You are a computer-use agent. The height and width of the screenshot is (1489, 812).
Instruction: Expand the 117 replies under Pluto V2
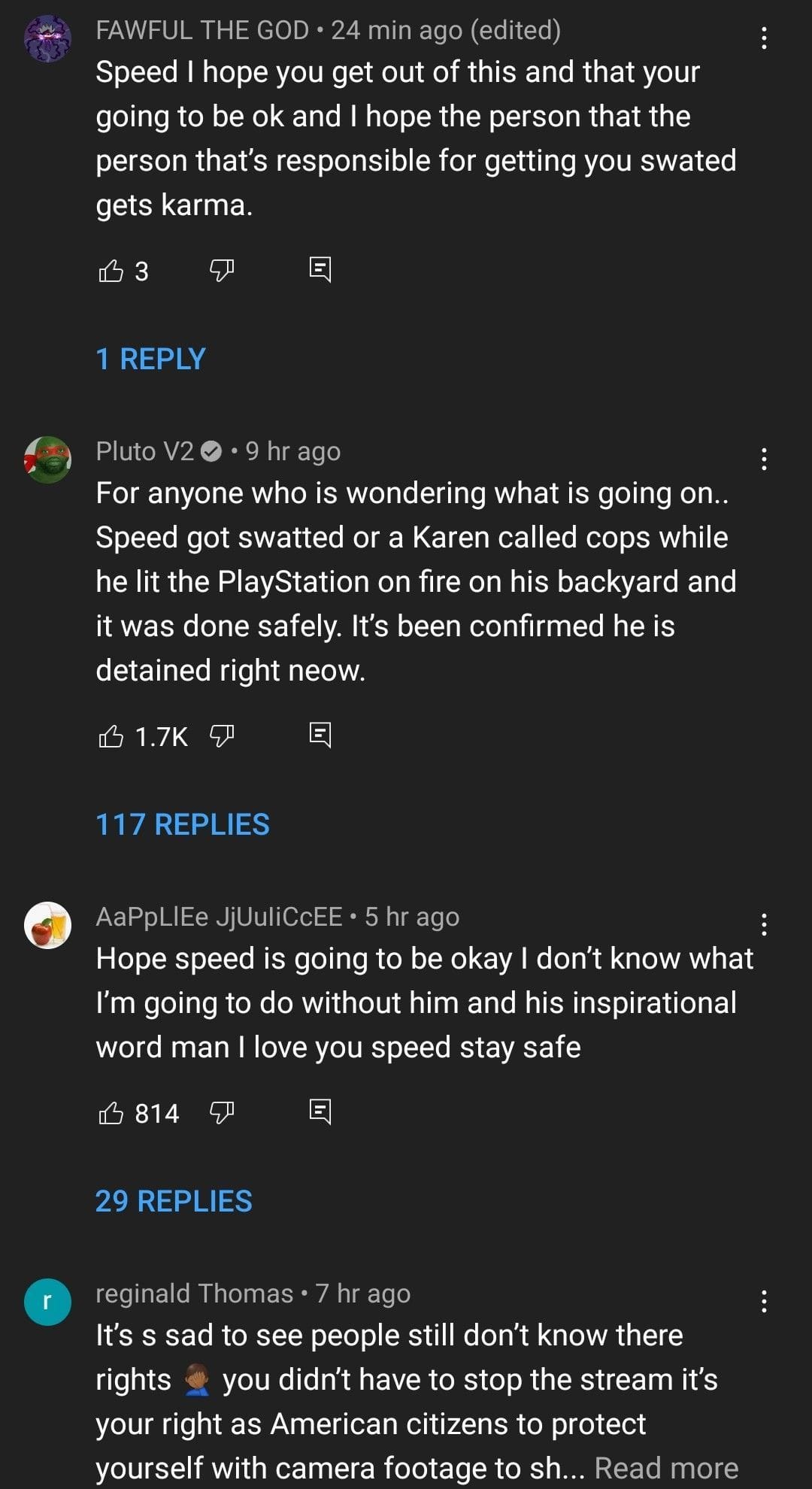(183, 825)
